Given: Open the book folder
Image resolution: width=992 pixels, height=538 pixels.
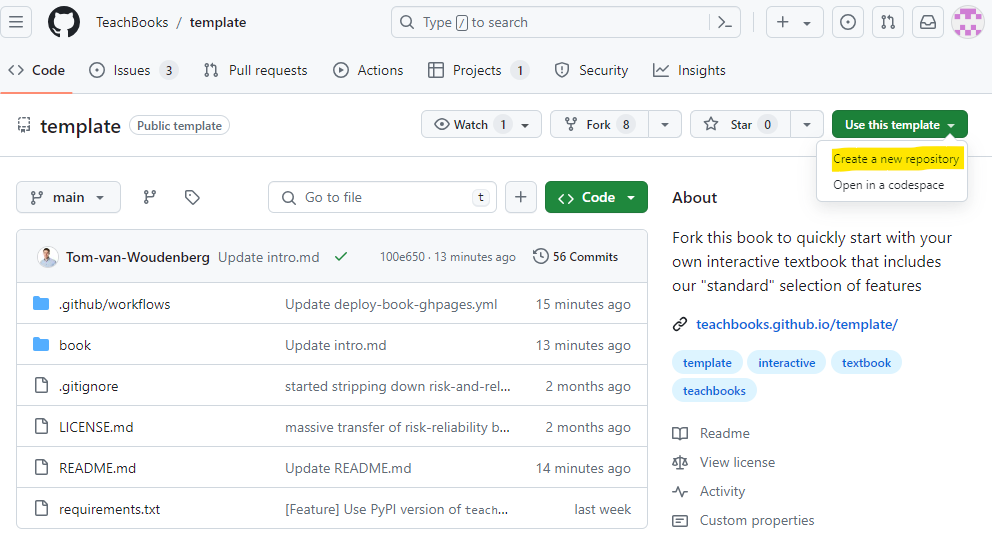Looking at the screenshot, I should pyautogui.click(x=75, y=345).
